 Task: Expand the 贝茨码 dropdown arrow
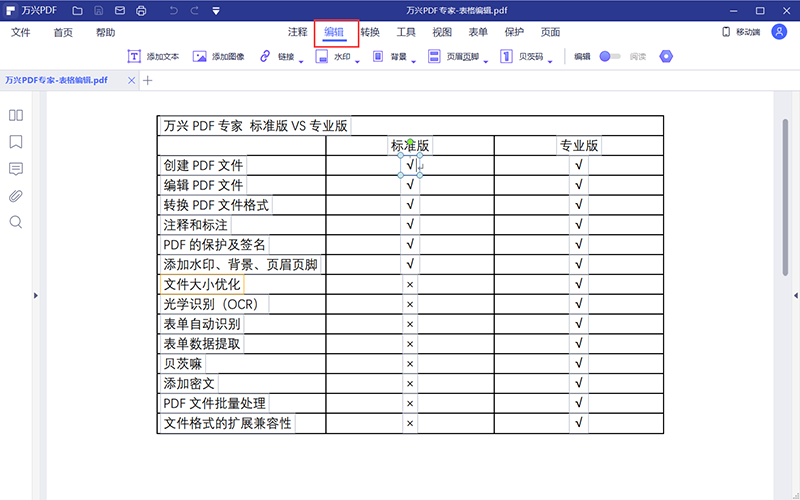coord(550,62)
